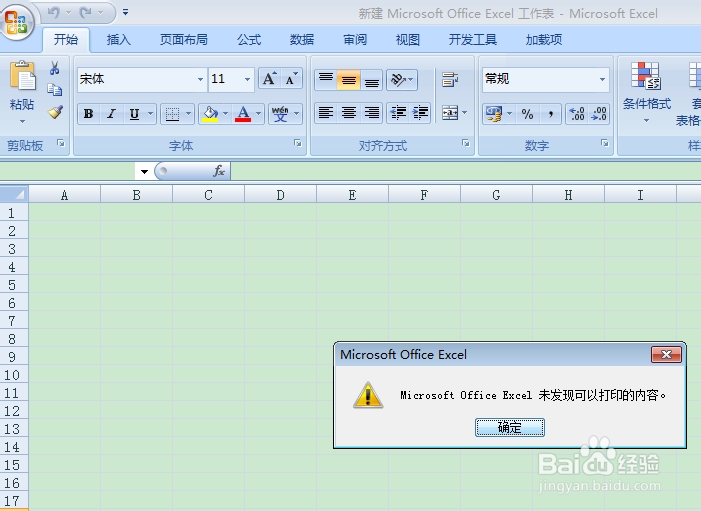
Task: Open the font name 宋体 dropdown
Action: click(200, 80)
